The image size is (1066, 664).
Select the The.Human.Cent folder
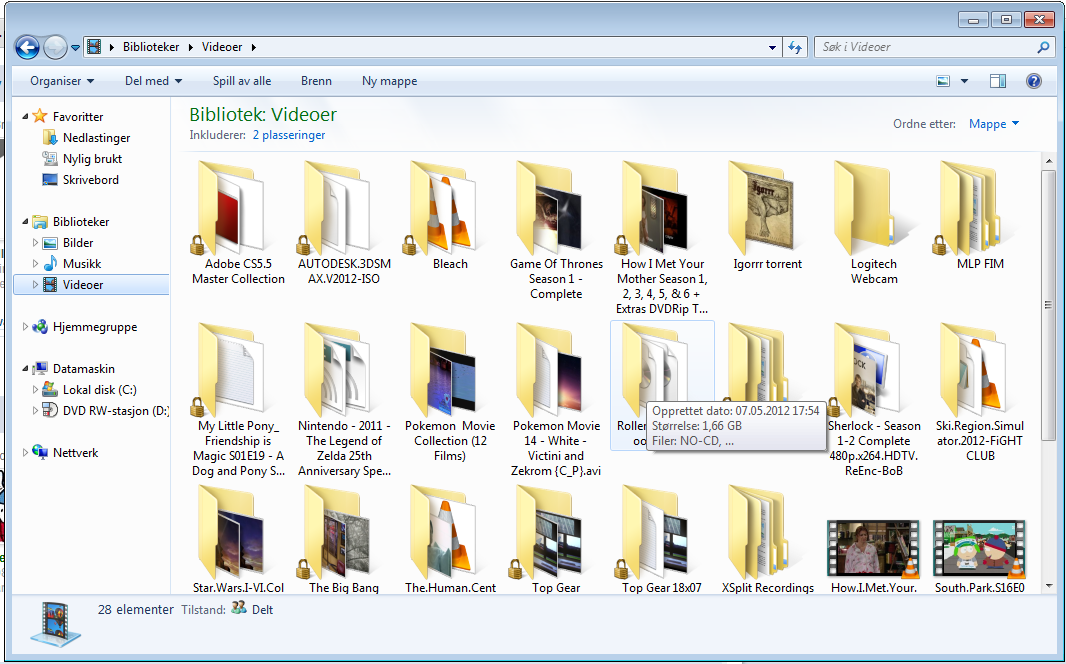coord(450,539)
